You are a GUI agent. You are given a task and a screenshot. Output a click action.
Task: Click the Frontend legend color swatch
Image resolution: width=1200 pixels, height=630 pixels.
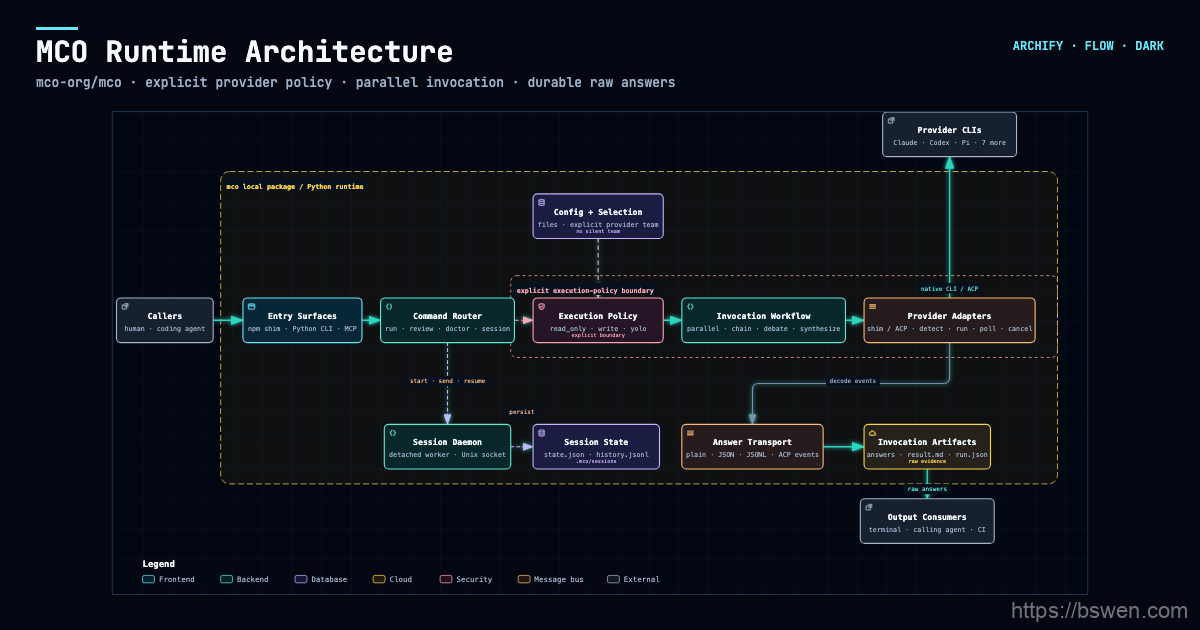point(149,579)
